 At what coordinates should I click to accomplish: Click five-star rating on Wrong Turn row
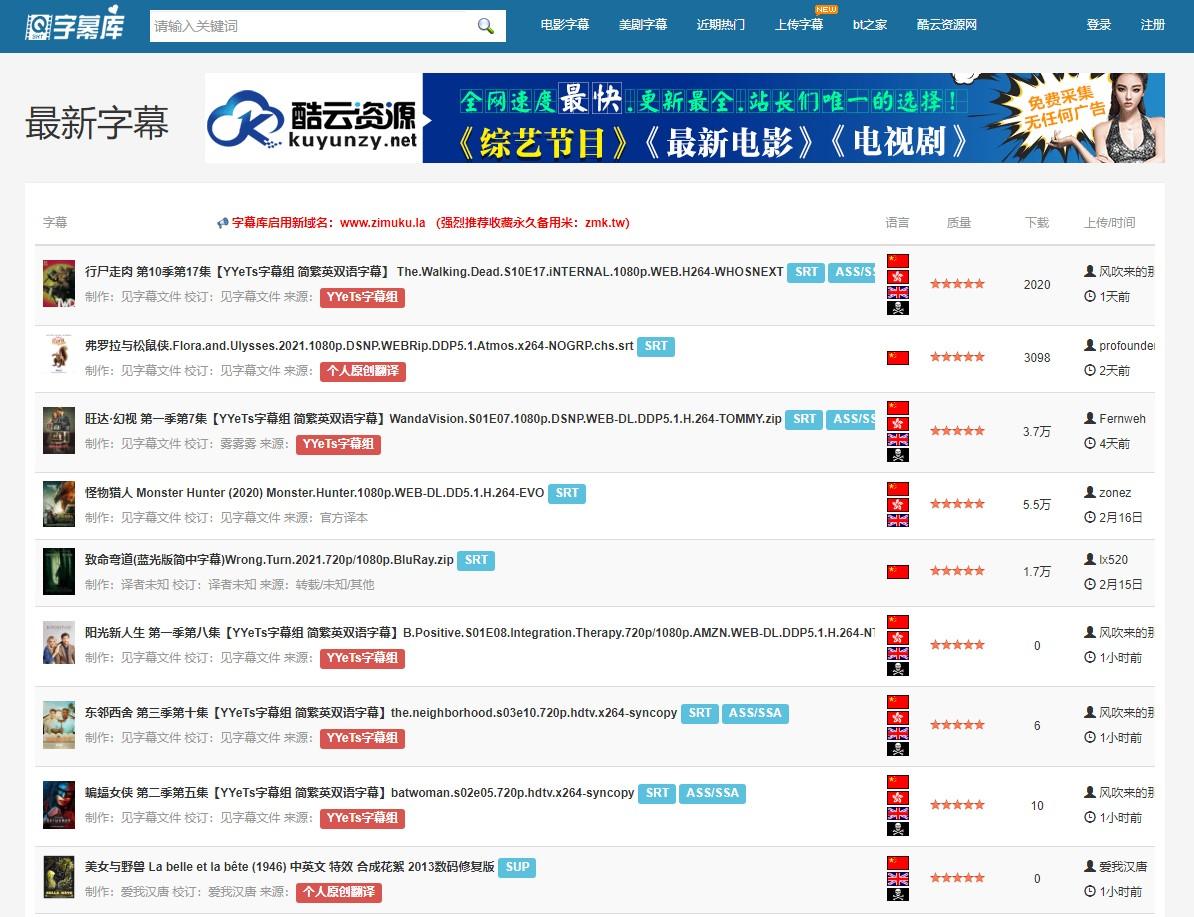coord(957,571)
